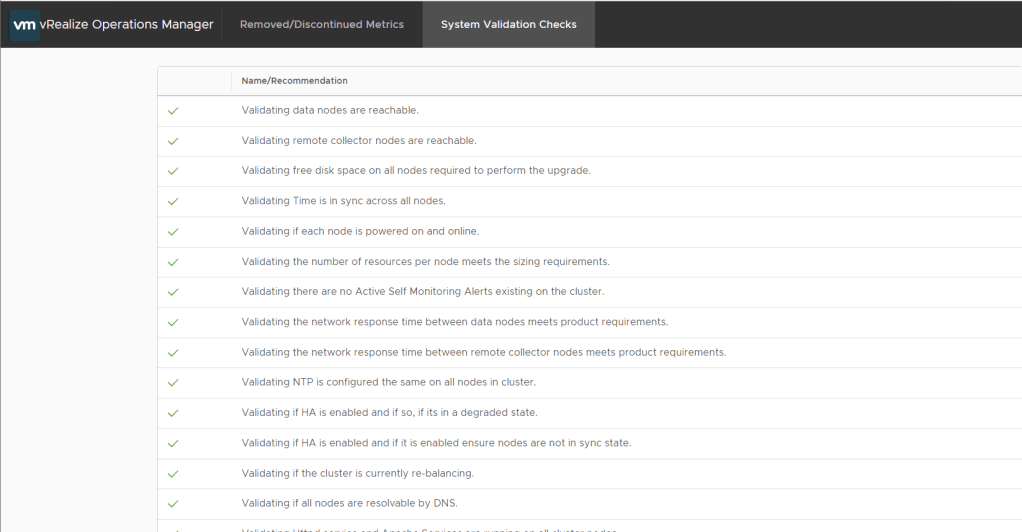Image resolution: width=1022 pixels, height=532 pixels.
Task: Select the HA degraded state validation row
Action: (389, 413)
